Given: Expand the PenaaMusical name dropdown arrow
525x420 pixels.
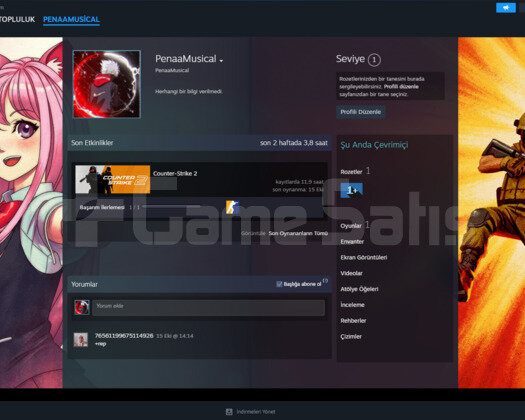Looking at the screenshot, I should pyautogui.click(x=221, y=61).
